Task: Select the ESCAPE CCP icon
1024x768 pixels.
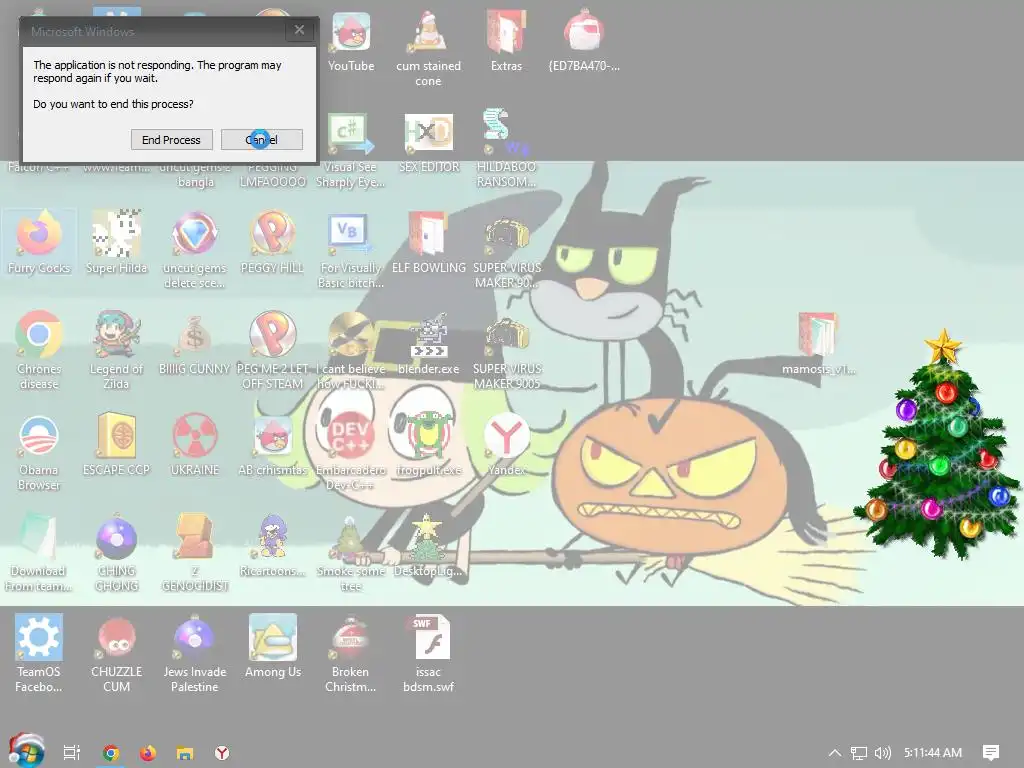Action: (x=116, y=445)
